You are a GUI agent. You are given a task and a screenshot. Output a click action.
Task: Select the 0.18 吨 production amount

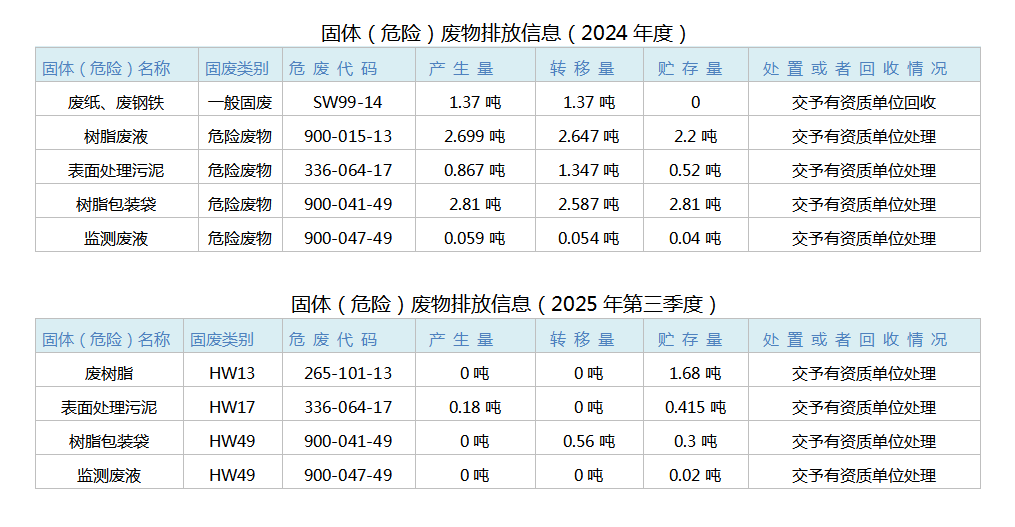[x=474, y=407]
